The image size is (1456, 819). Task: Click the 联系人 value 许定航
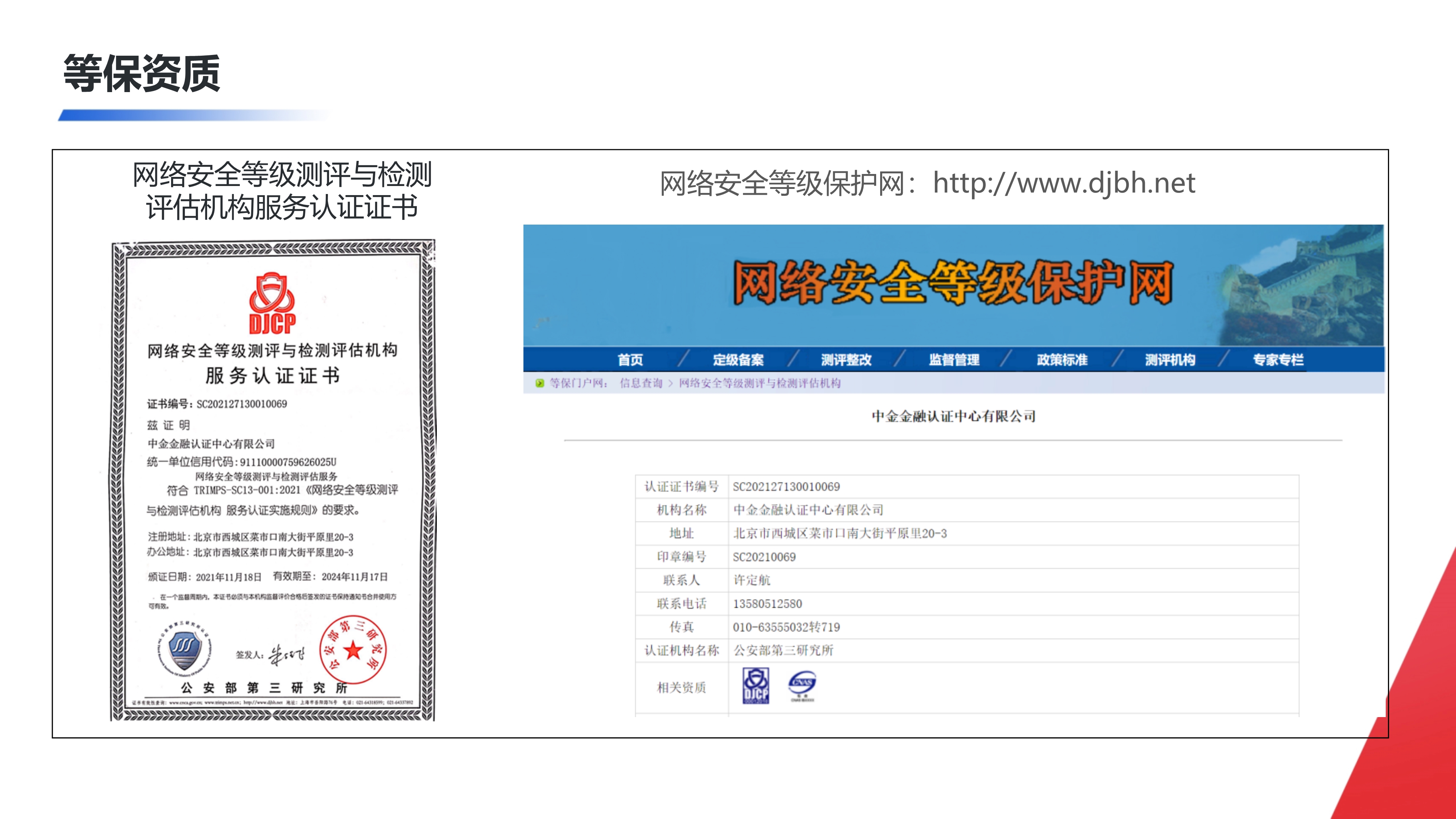tap(752, 581)
